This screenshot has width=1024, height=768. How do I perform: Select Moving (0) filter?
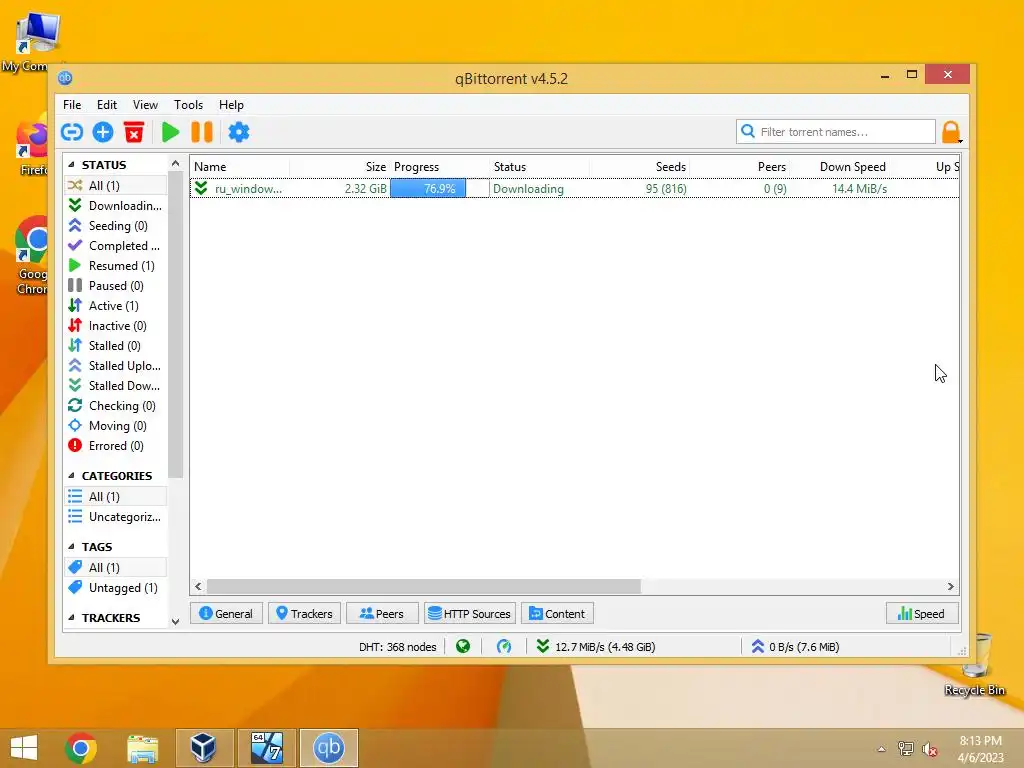[x=116, y=426]
